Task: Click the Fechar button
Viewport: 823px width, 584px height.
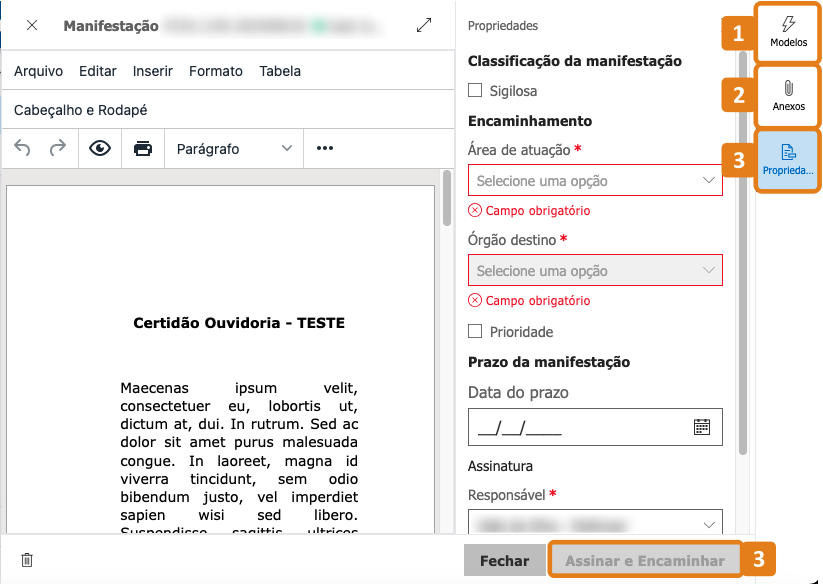Action: [504, 560]
